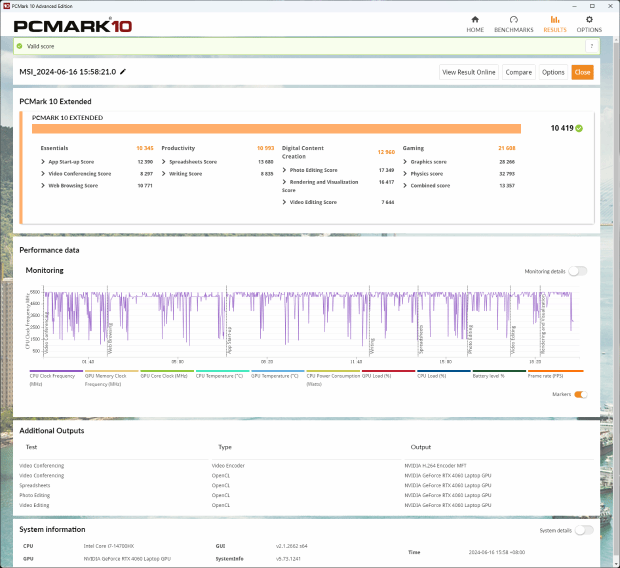This screenshot has height=568, width=620.
Task: Open the Options gear icon
Action: pos(589,19)
